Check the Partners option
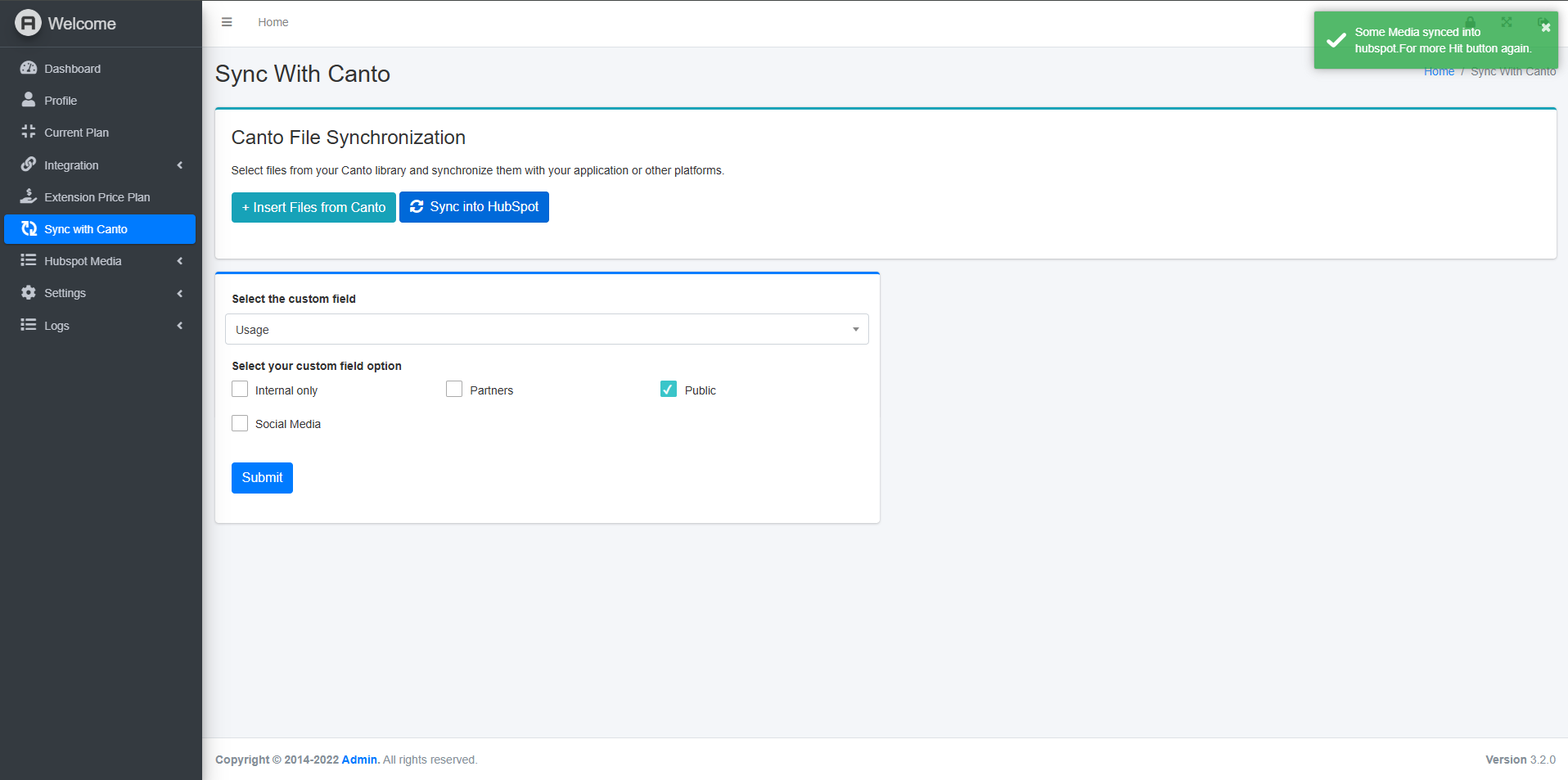Screen dimensions: 1568x780 [x=454, y=389]
